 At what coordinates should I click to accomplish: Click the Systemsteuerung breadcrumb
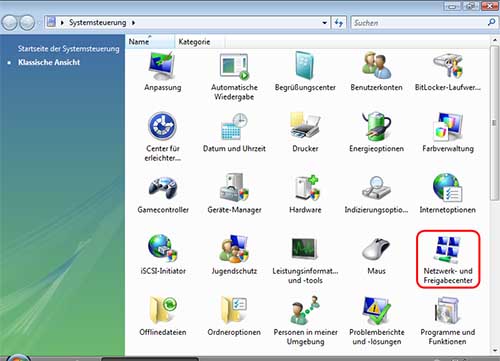coord(97,23)
